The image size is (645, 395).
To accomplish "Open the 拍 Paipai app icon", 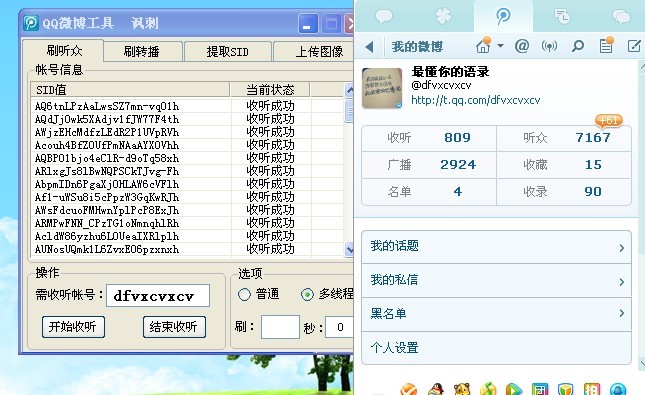I will (592, 389).
